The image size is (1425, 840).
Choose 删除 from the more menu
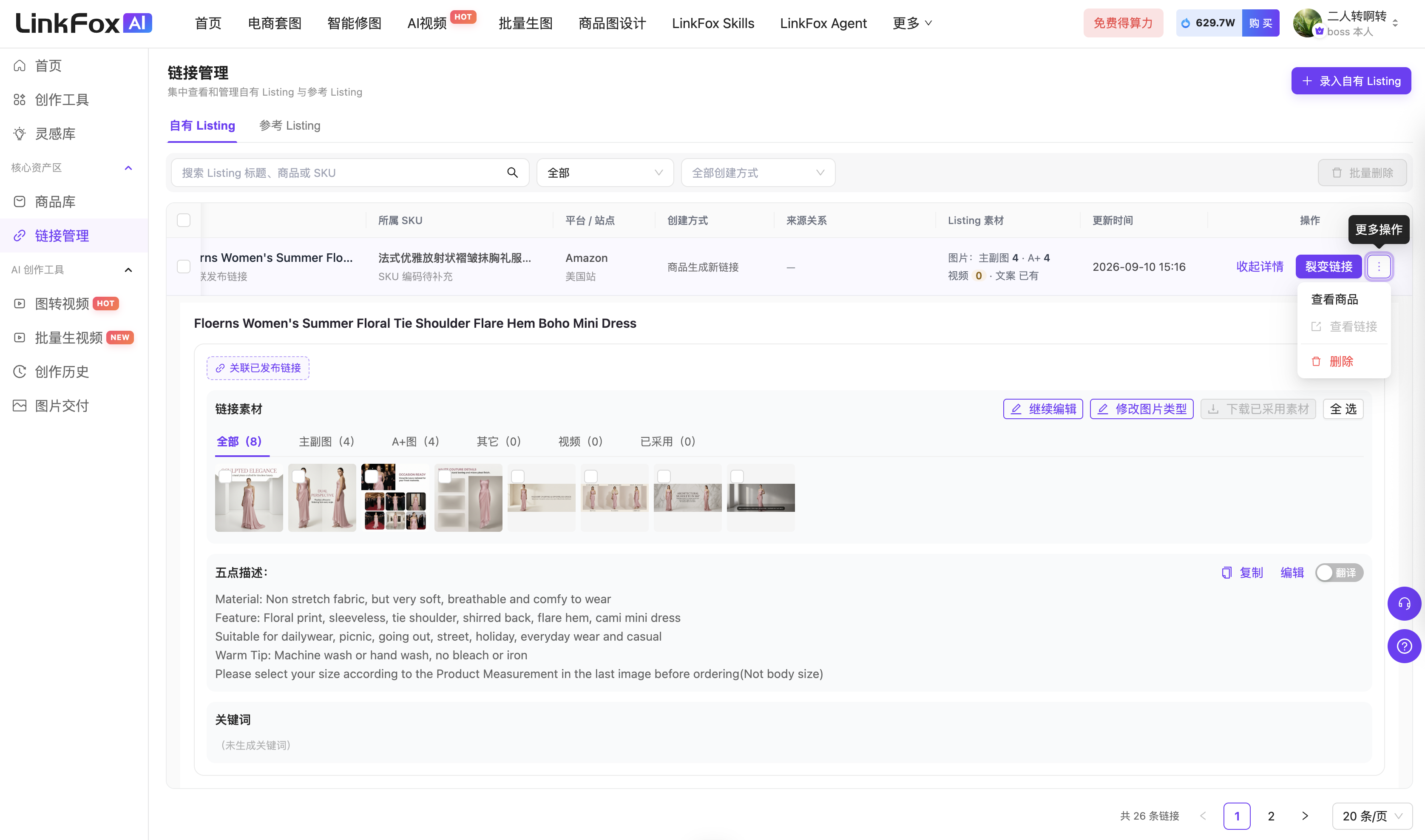click(1341, 361)
